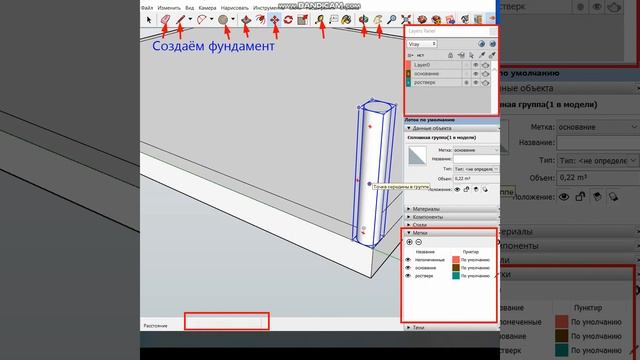The image size is (640, 360).
Task: Click the brown color swatch of основание
Action: pos(456,268)
